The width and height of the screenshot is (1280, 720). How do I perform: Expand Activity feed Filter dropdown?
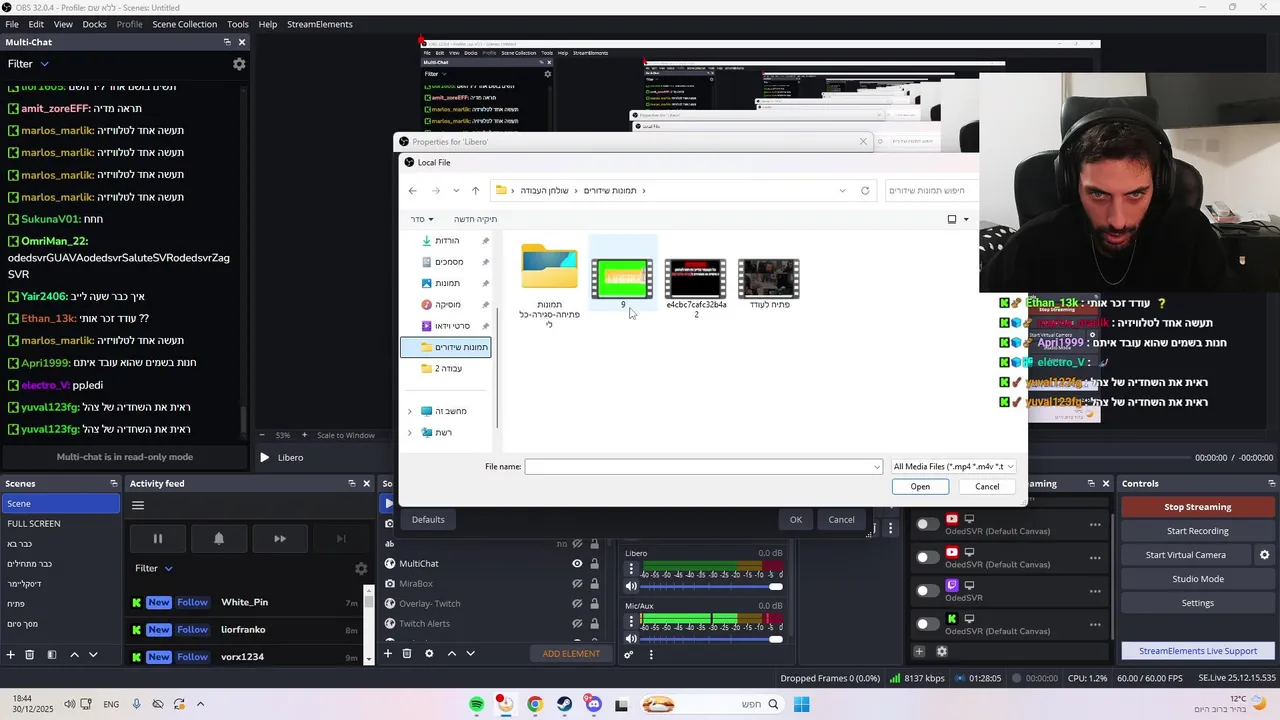coord(154,568)
